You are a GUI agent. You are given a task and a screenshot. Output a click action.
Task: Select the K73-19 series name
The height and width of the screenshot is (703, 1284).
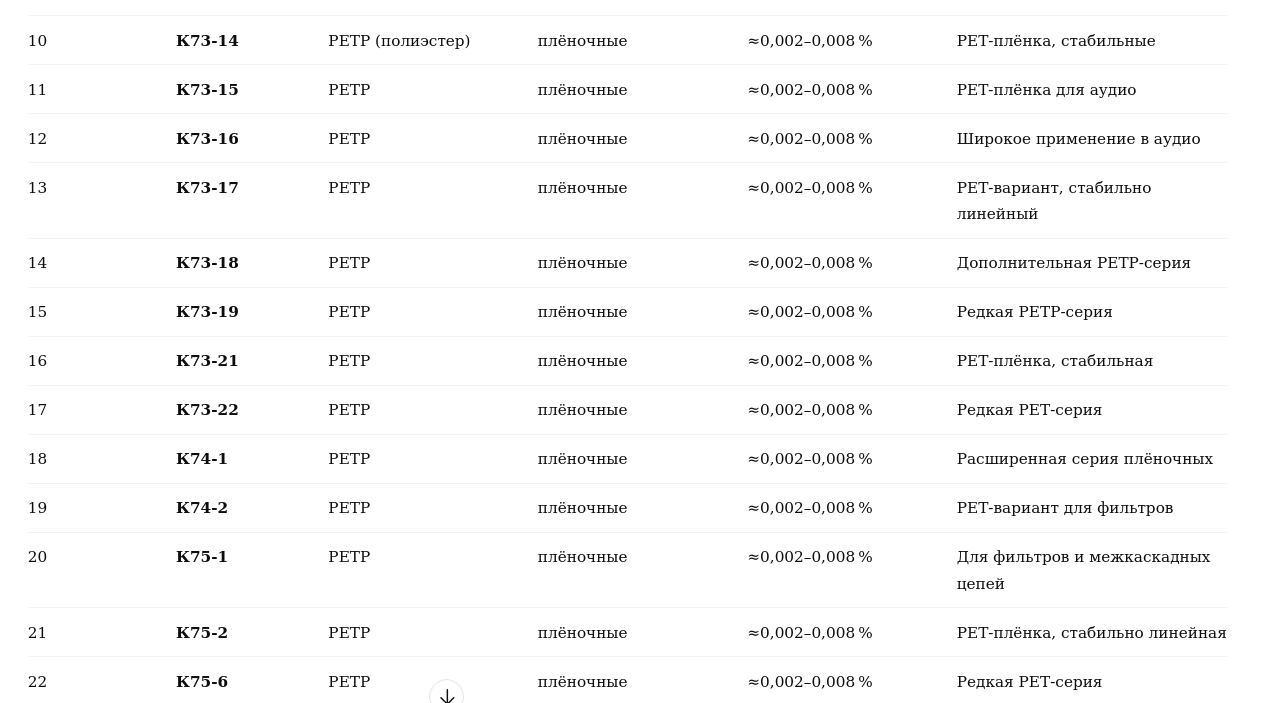pos(207,312)
